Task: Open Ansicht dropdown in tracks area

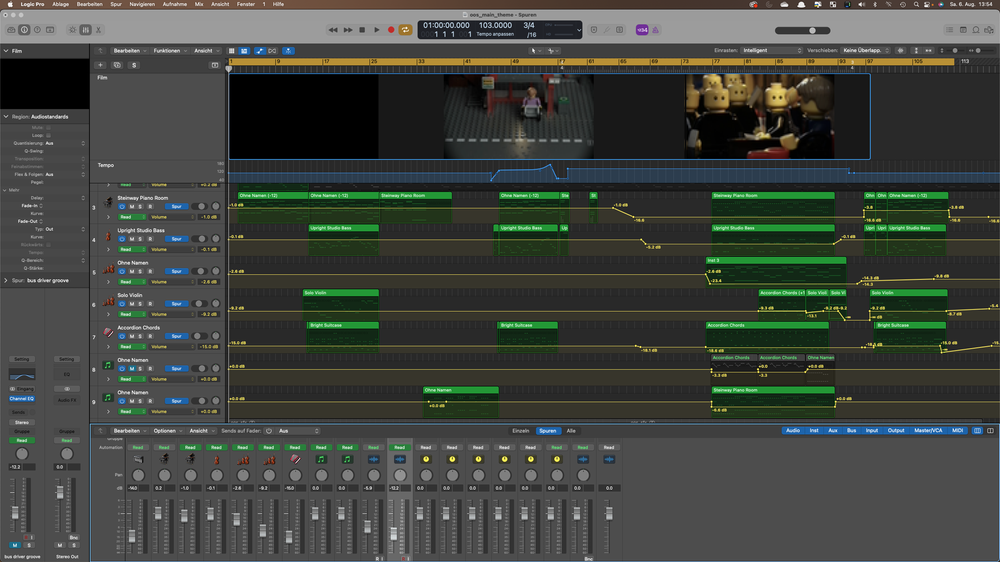Action: pos(206,51)
